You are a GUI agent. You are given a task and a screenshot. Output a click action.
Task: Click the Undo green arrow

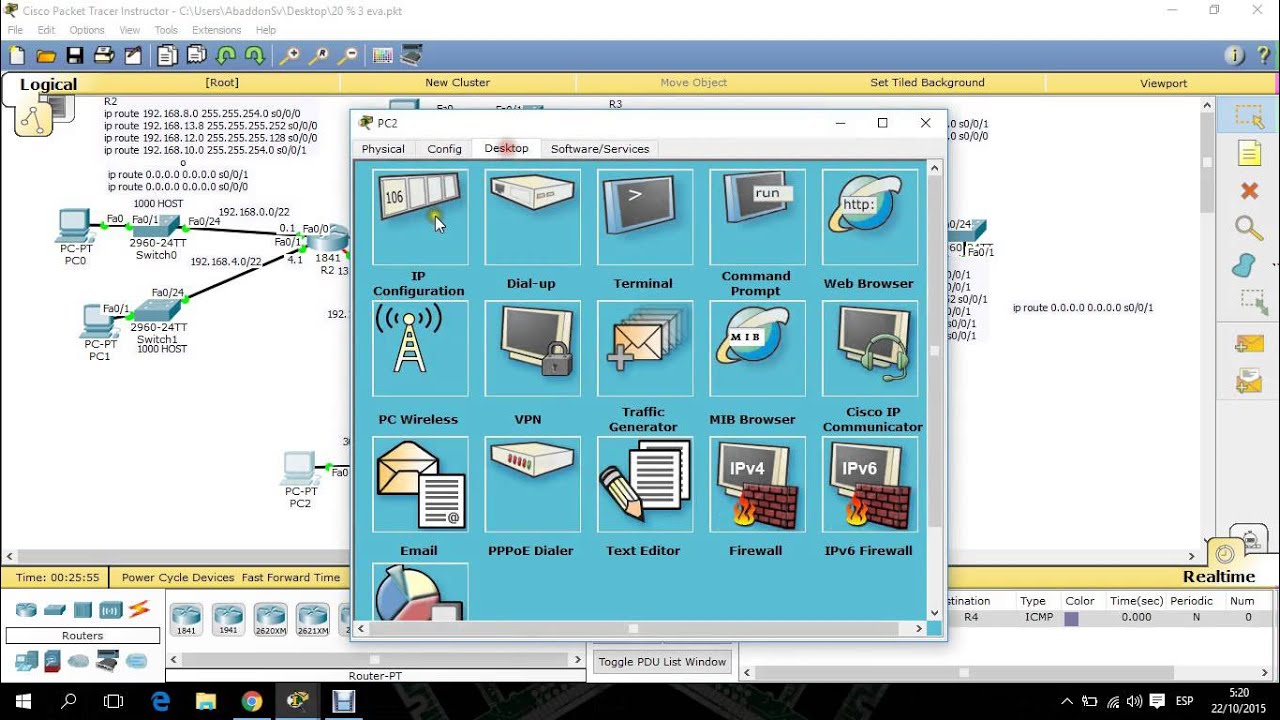226,56
